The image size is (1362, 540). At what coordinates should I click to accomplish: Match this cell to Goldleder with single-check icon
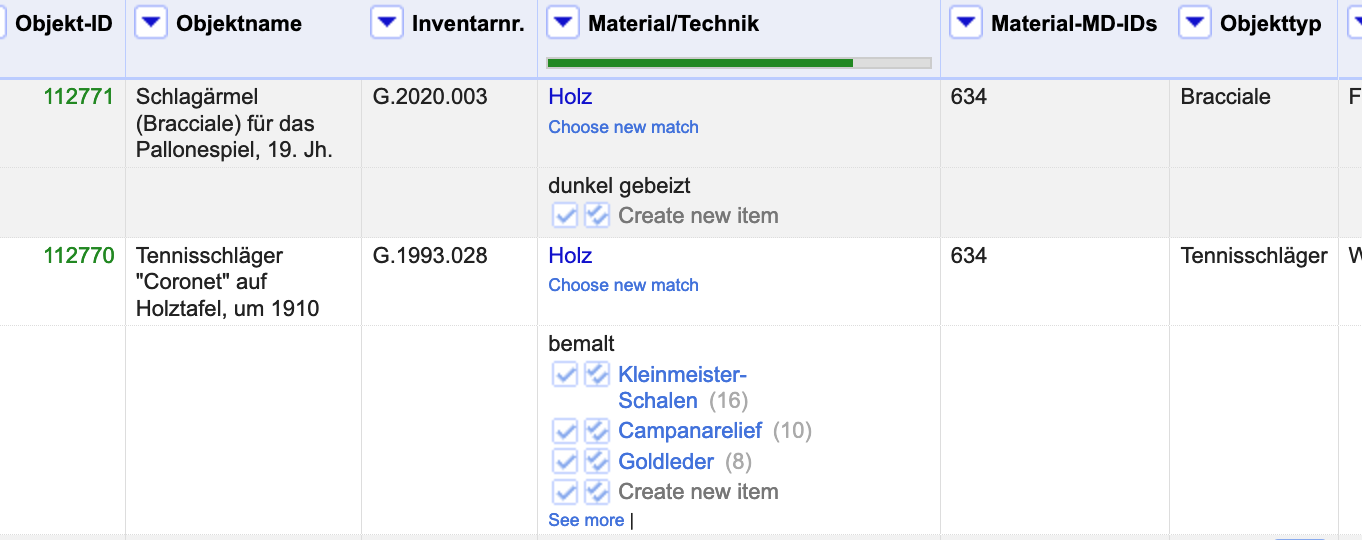565,462
